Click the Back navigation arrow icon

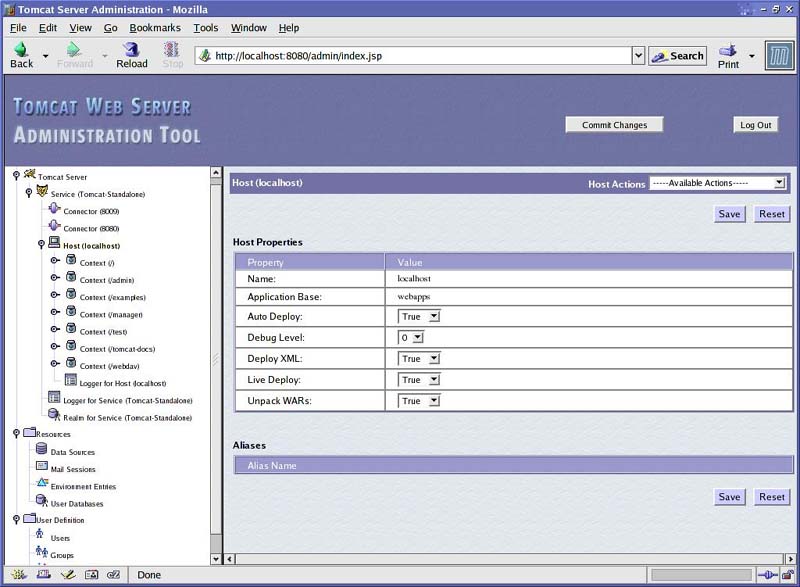(x=21, y=49)
